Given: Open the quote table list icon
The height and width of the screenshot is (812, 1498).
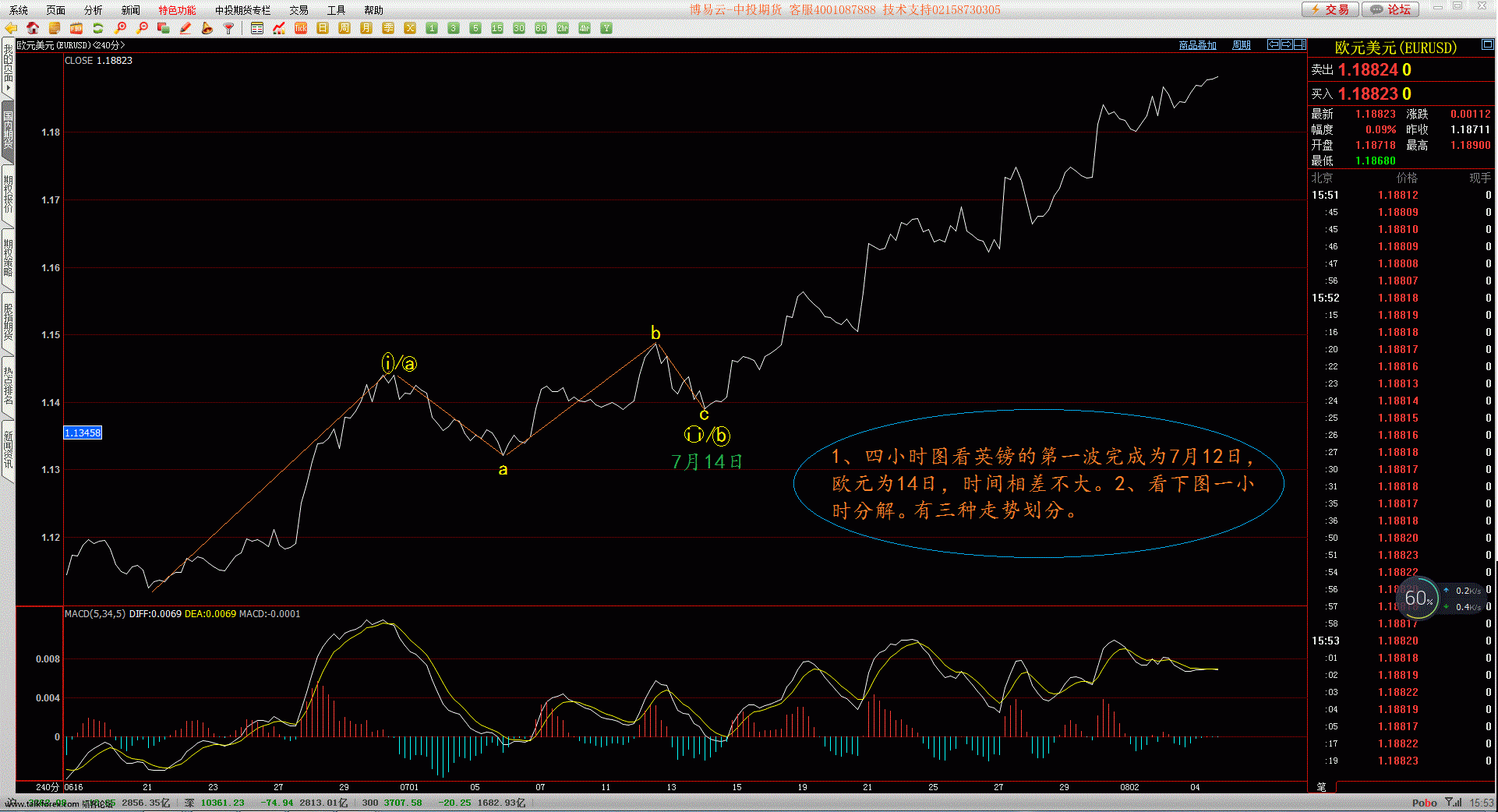Looking at the screenshot, I should [x=257, y=28].
